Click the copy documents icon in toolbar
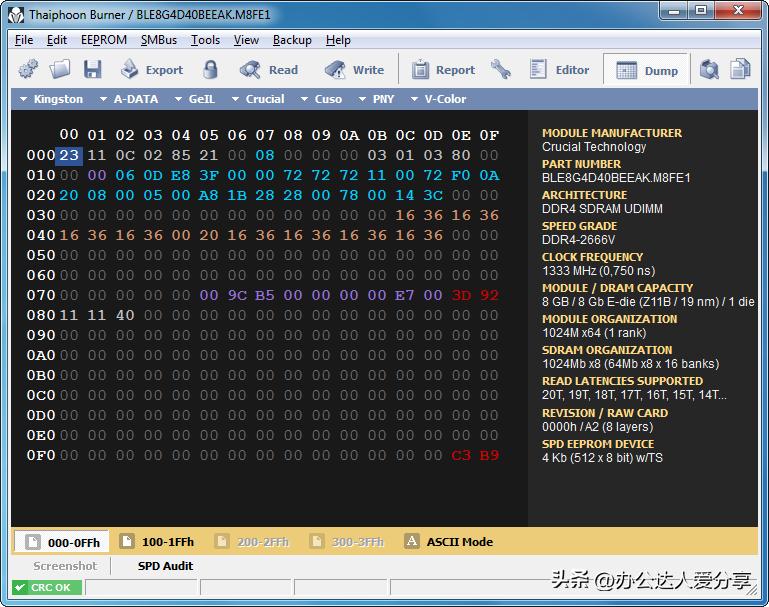Screen dimensions: 769x607 (x=740, y=70)
